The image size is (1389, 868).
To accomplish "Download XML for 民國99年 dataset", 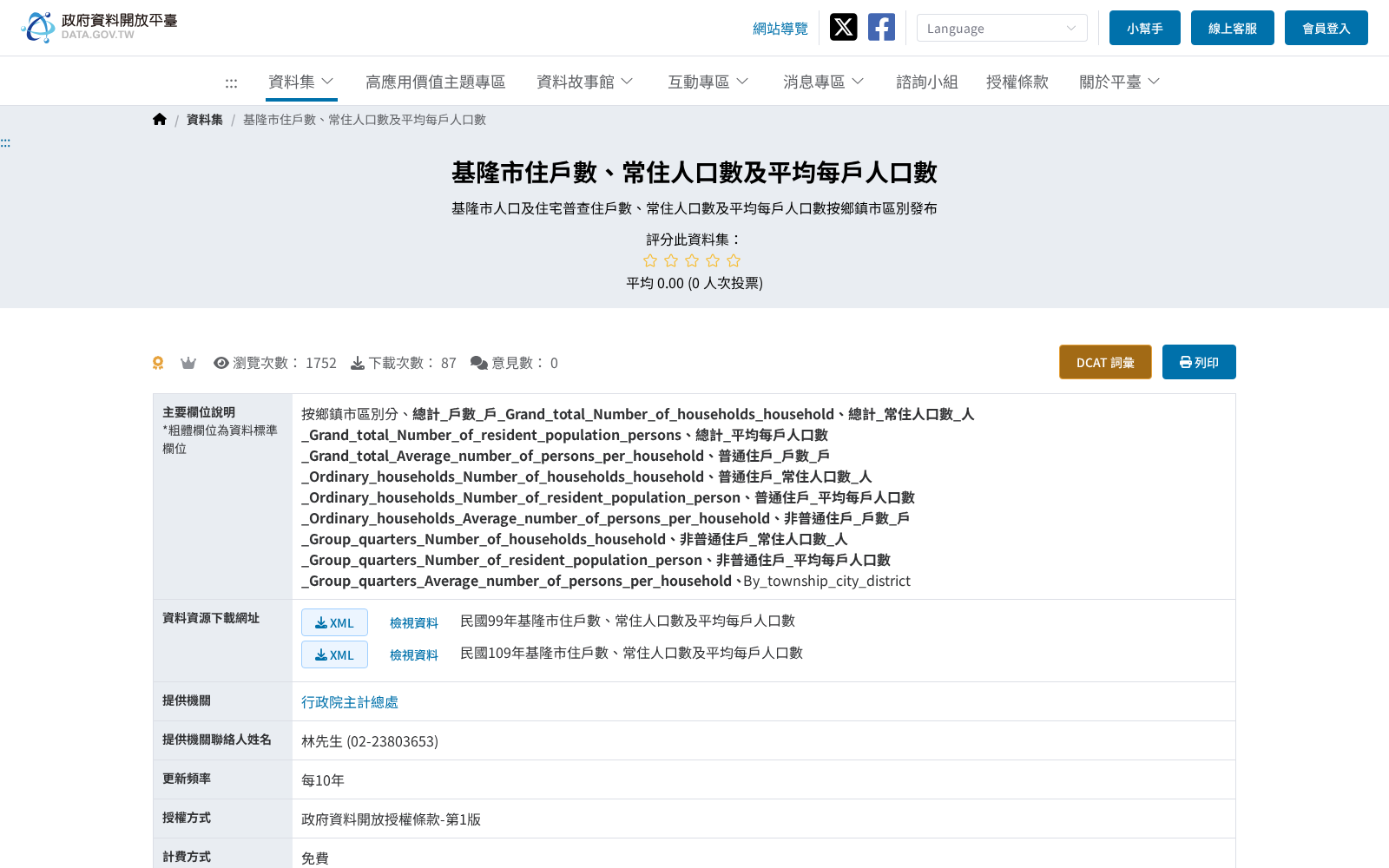I will tap(334, 622).
